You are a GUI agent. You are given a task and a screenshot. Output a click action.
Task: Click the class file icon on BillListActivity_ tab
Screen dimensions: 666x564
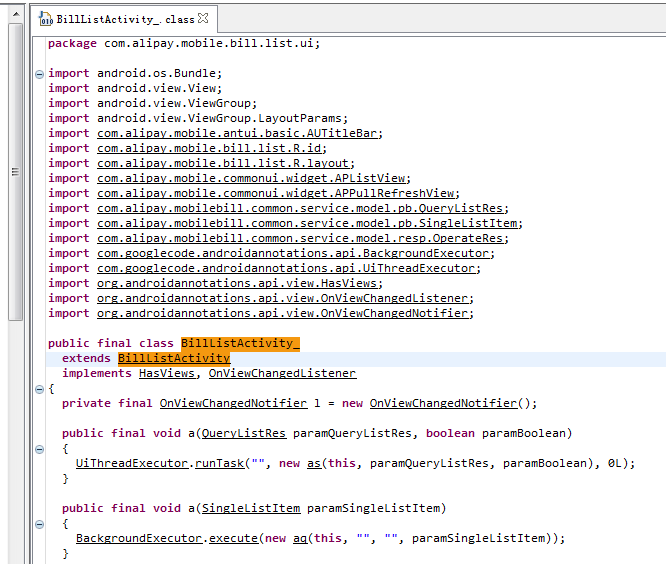click(45, 19)
